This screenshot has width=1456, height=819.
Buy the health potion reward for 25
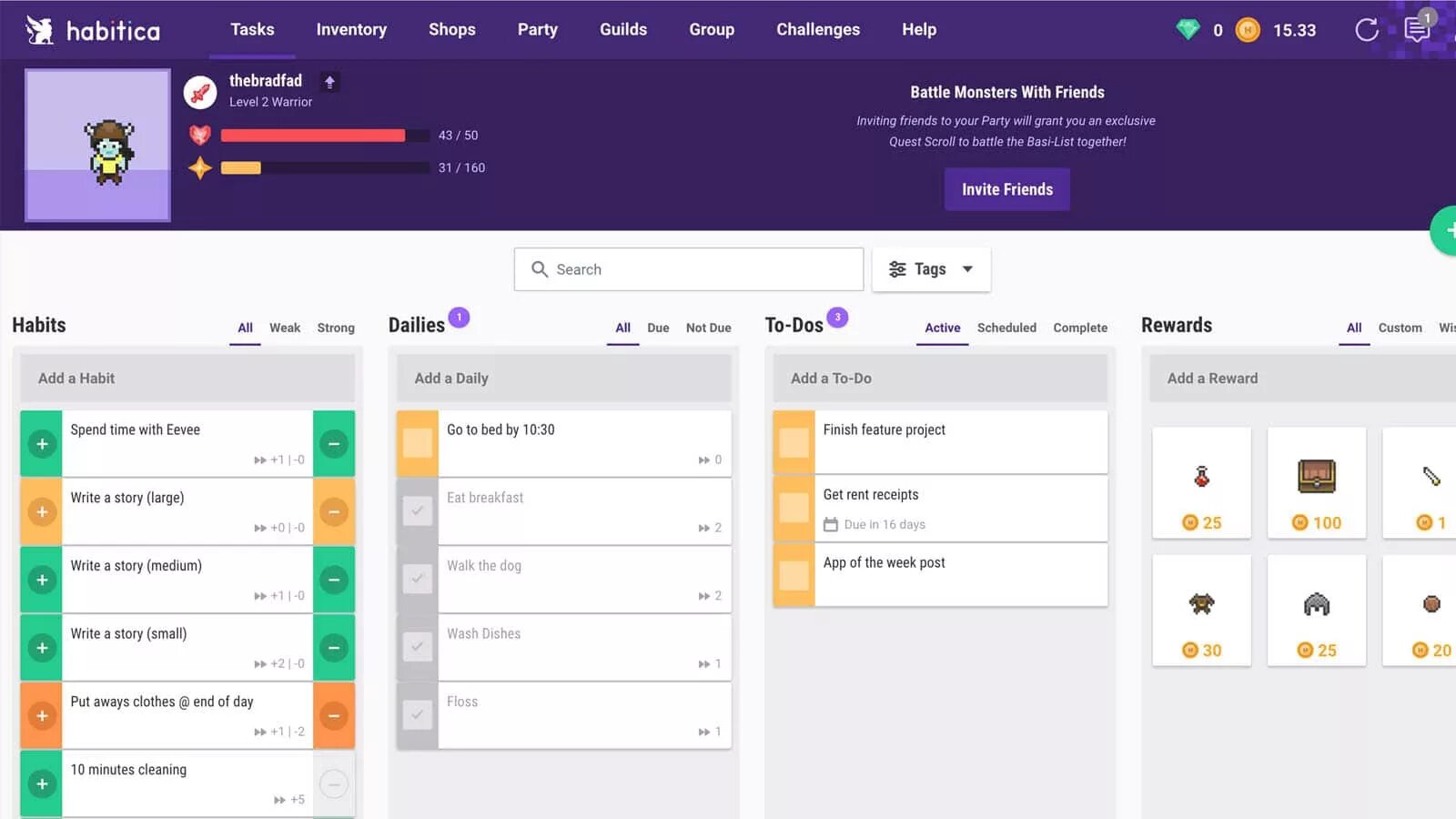(x=1201, y=483)
